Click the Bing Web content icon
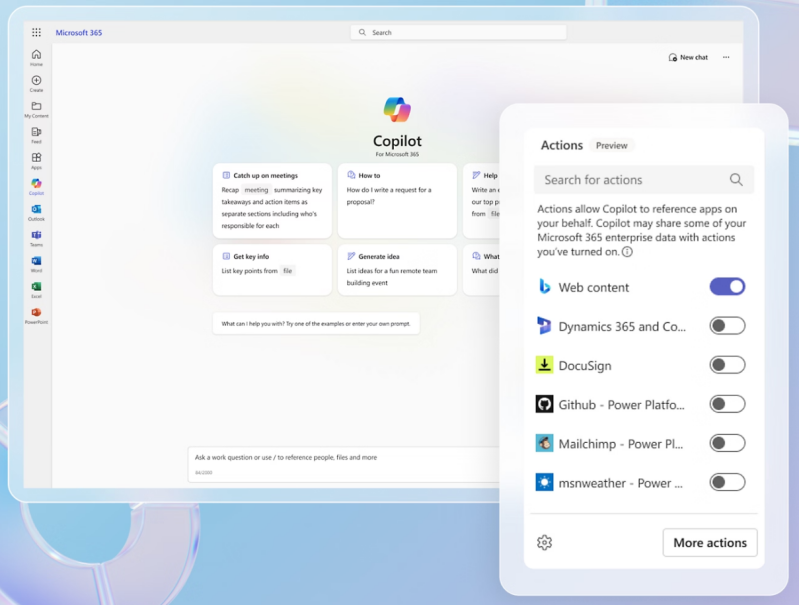This screenshot has height=605, width=799. 544,286
